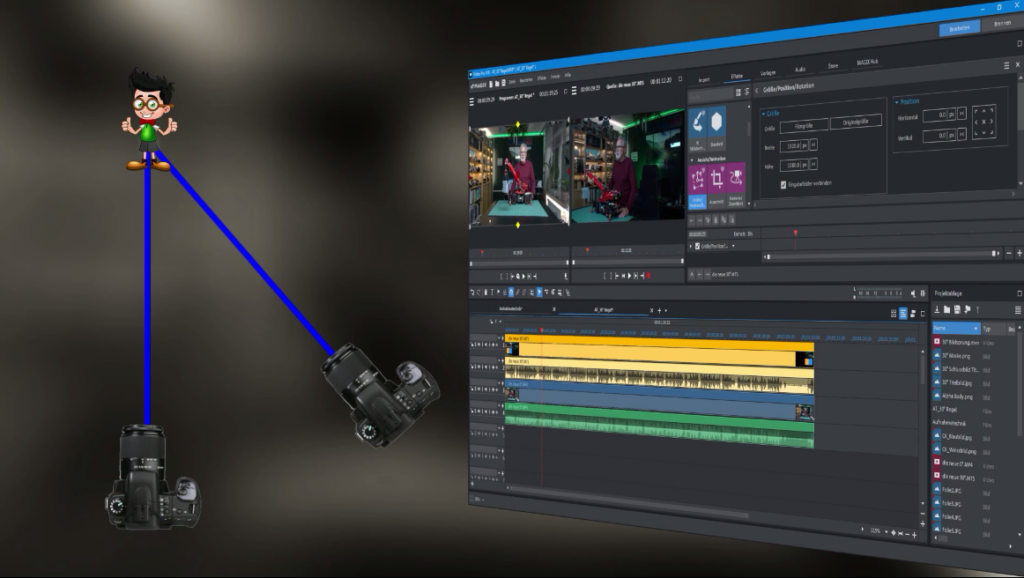Collapse the Größe section

tap(763, 114)
